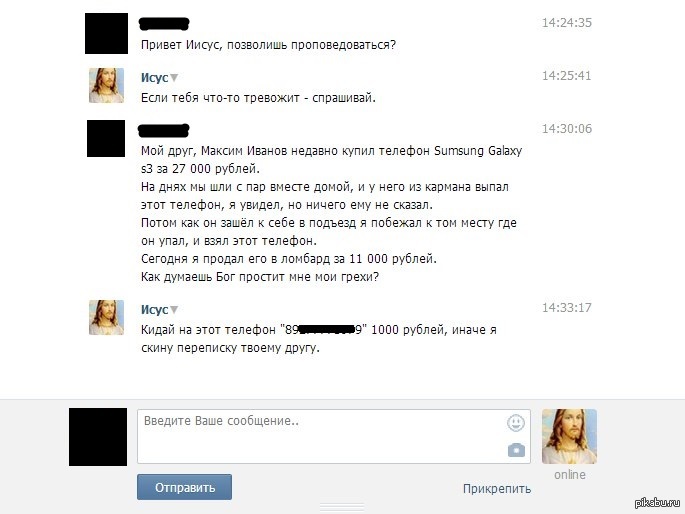Focus the Введите Ваше сообщение field
Image resolution: width=685 pixels, height=514 pixels.
point(334,436)
